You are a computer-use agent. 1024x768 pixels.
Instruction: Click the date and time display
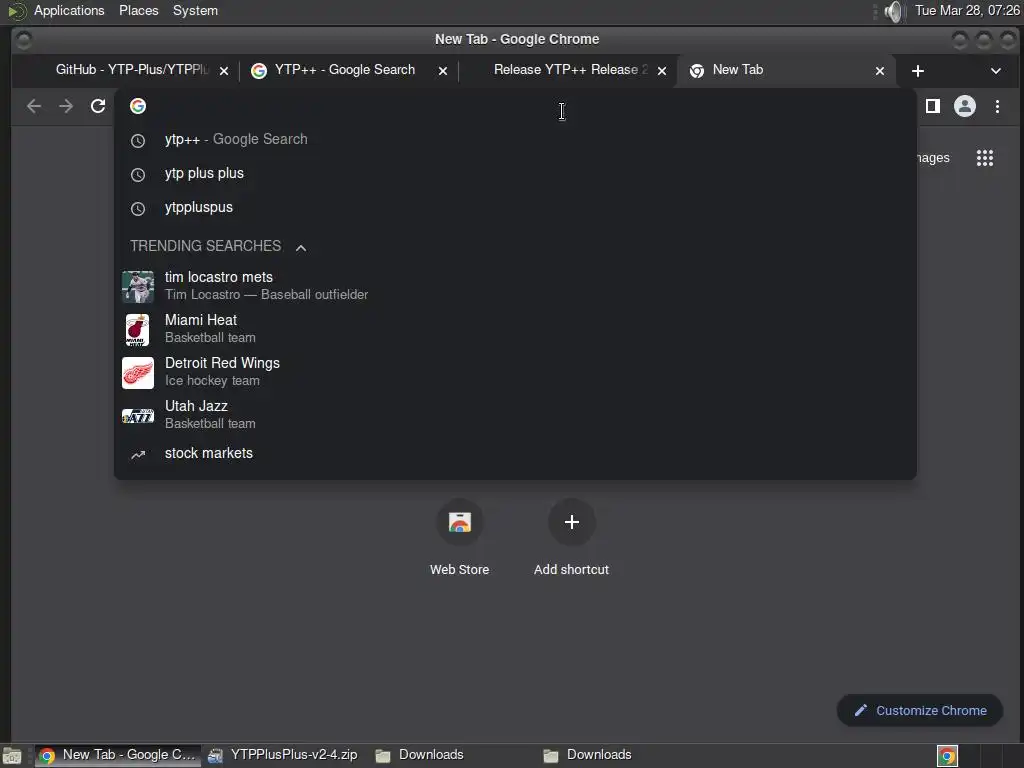(x=967, y=10)
